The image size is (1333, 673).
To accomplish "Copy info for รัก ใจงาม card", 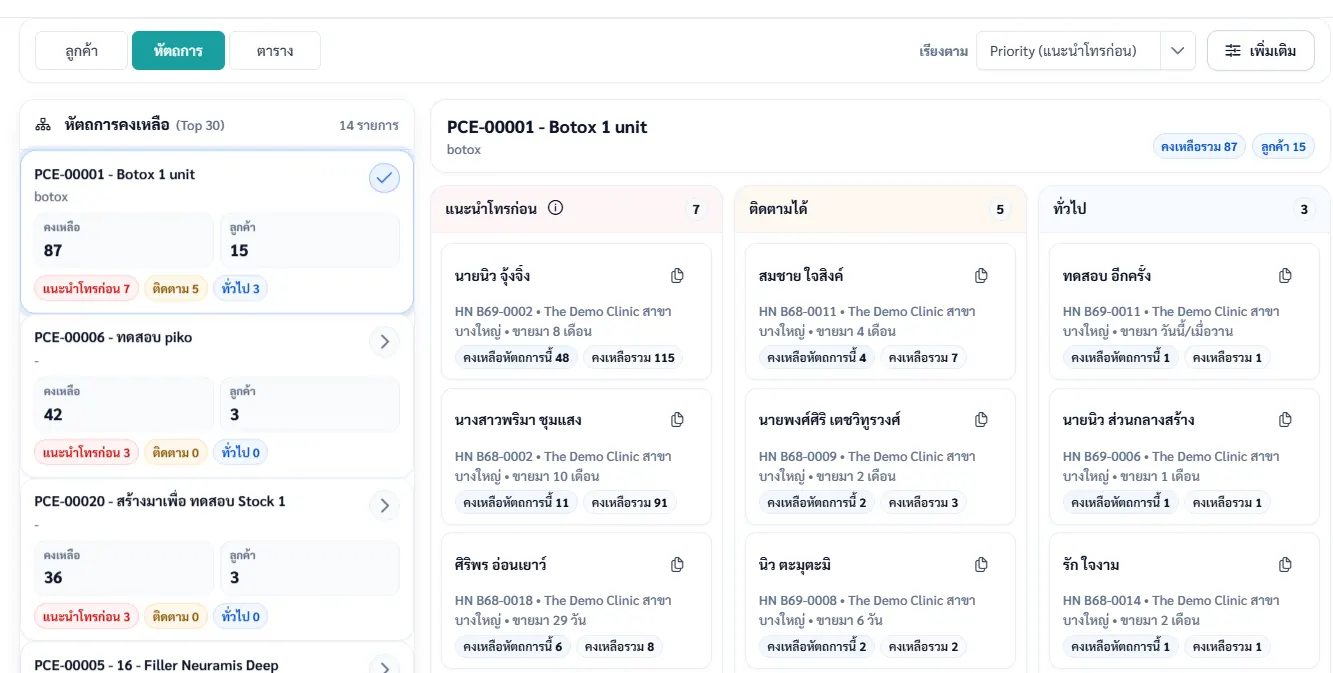I will coord(1285,565).
